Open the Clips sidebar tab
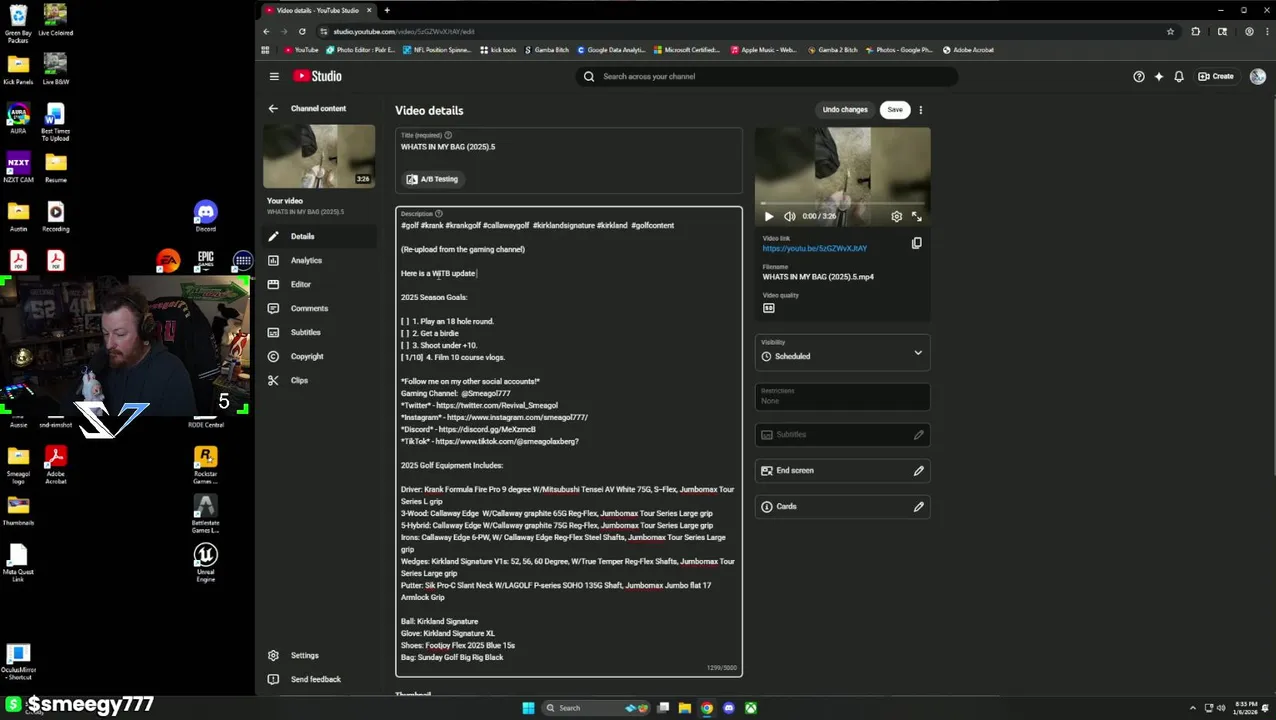 (319, 380)
